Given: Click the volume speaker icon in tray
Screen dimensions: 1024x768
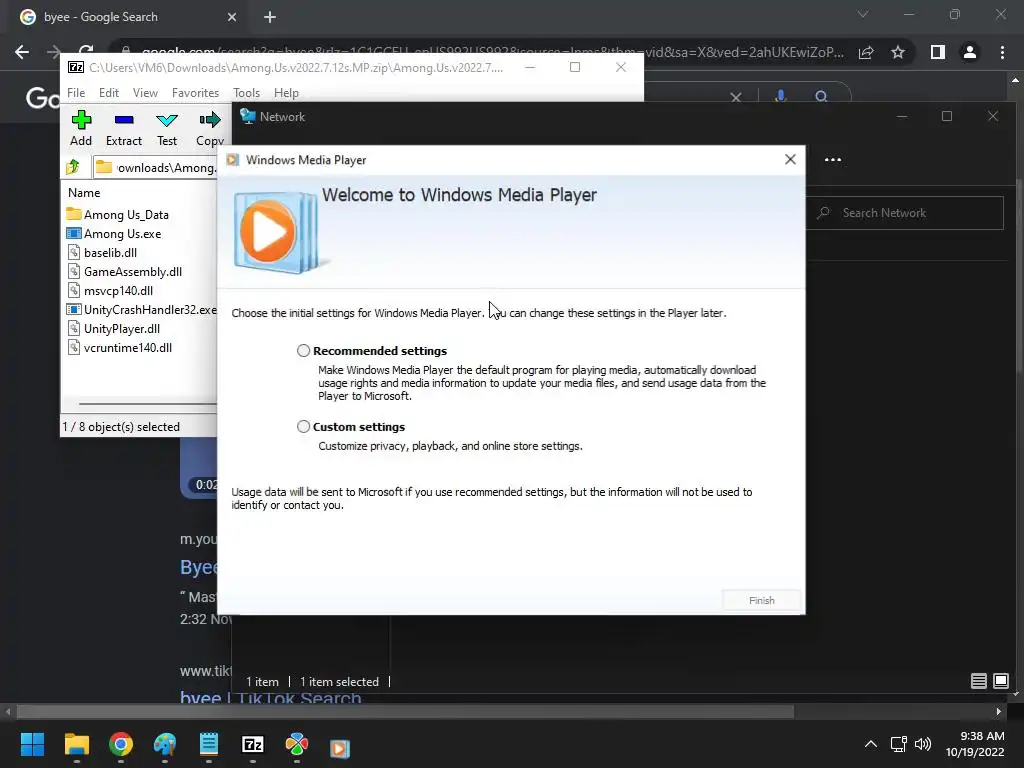Looking at the screenshot, I should tap(923, 744).
